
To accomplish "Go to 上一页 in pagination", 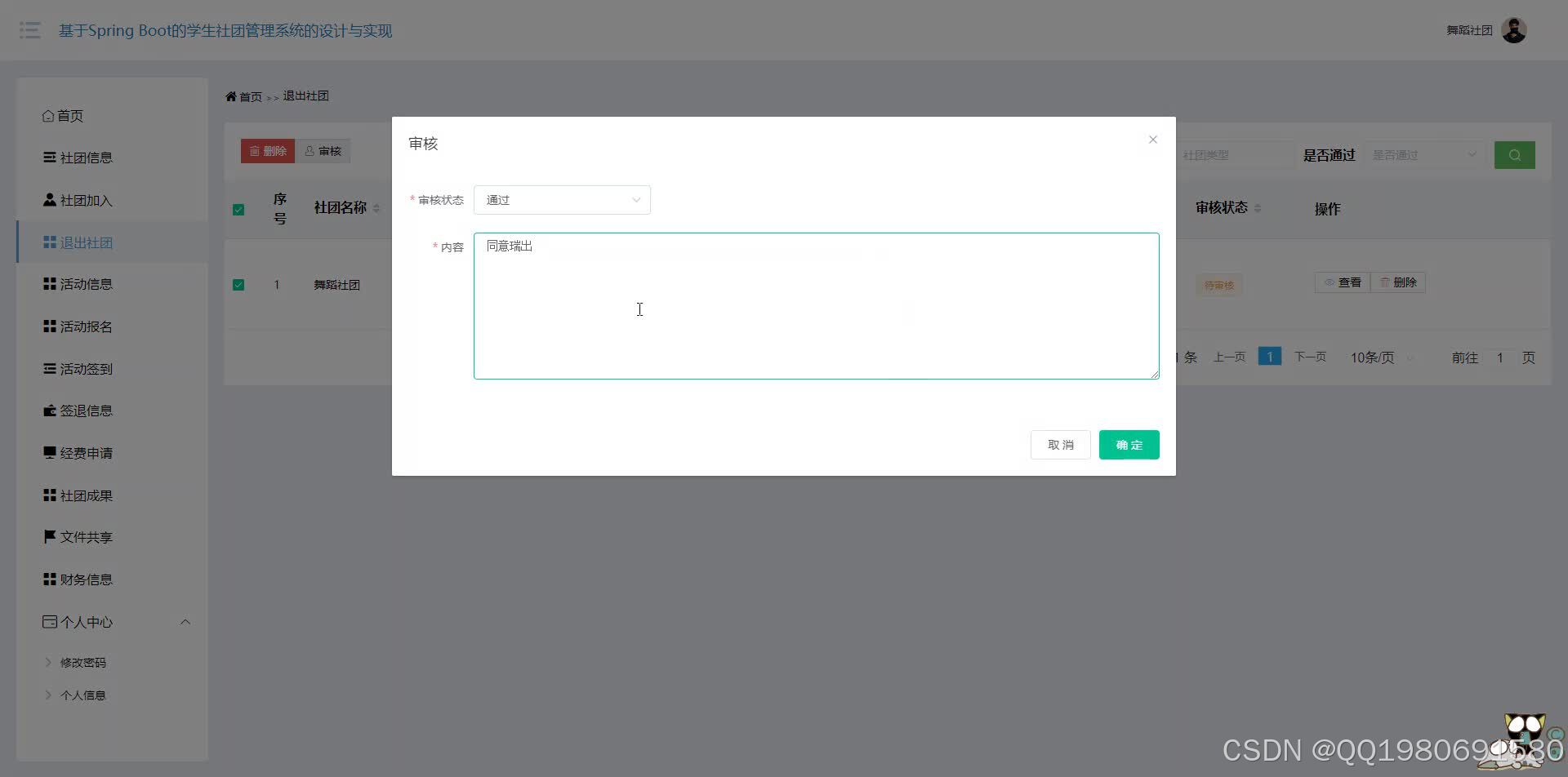I will click(1229, 357).
